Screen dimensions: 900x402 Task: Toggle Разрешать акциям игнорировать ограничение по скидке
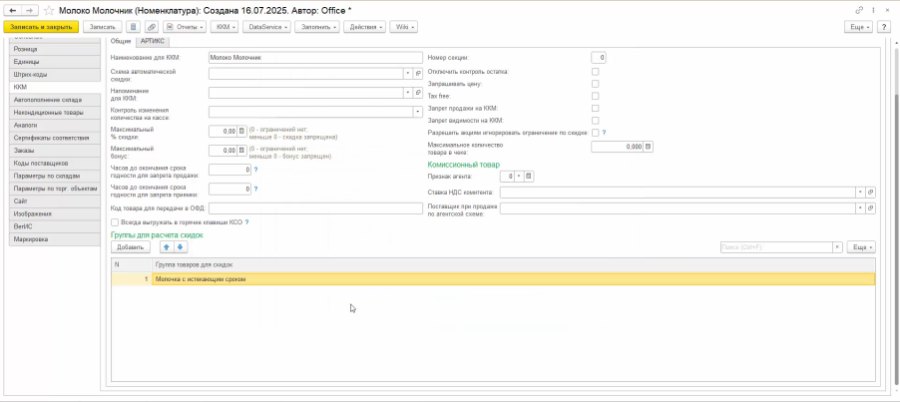595,133
